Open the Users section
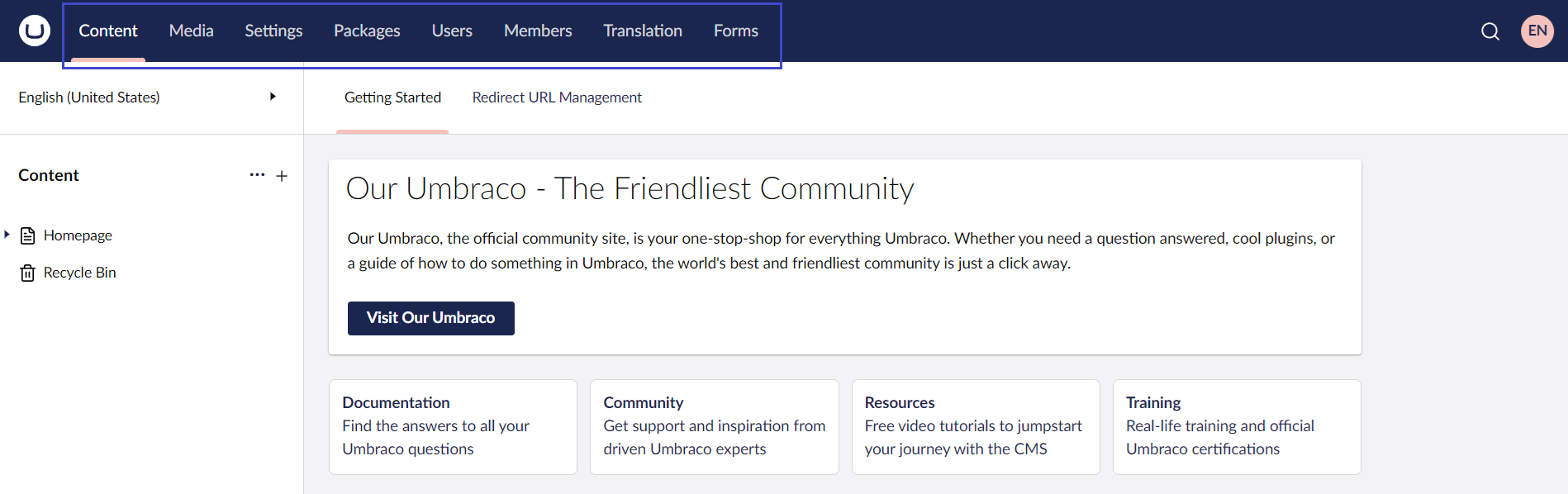This screenshot has height=494, width=1568. 452,31
